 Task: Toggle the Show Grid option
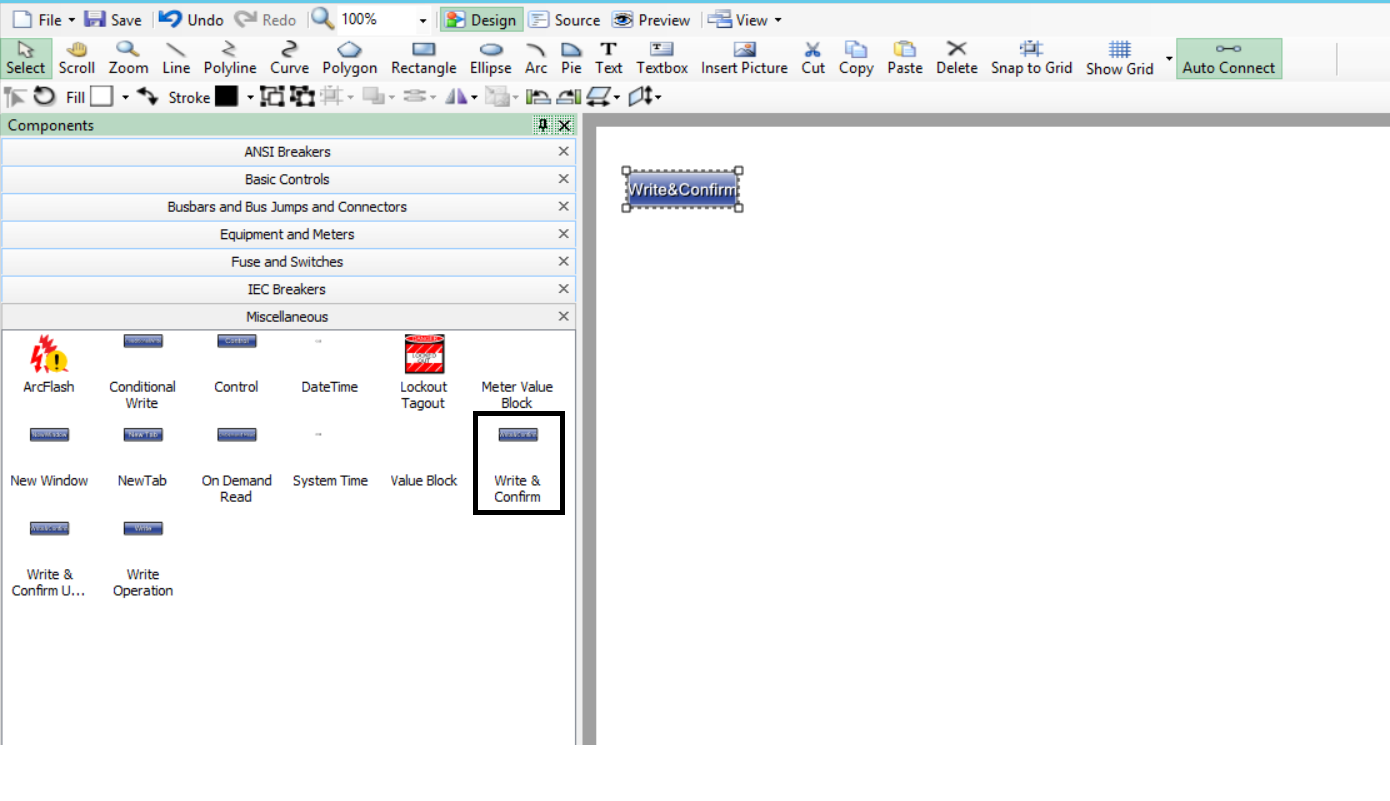coord(1119,58)
